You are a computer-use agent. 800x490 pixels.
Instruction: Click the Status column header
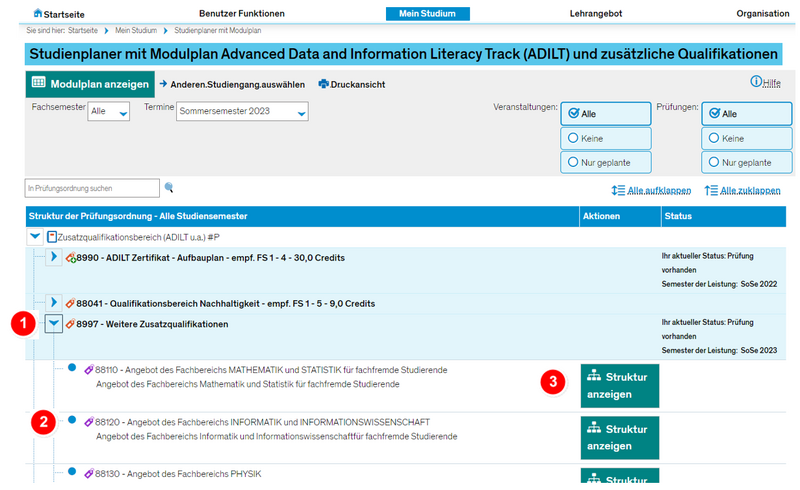click(723, 216)
